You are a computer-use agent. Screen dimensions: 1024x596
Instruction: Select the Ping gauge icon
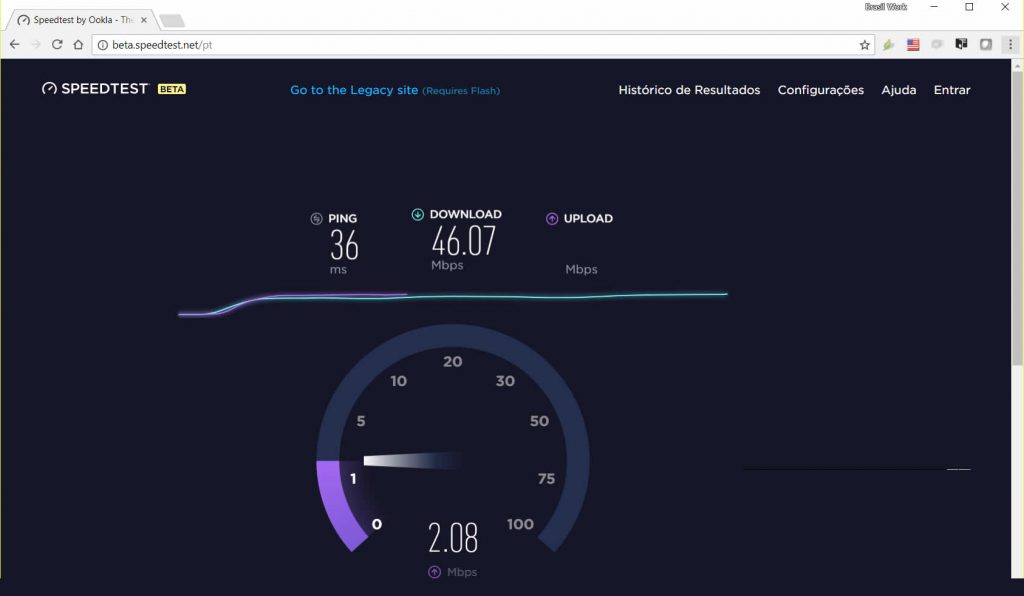point(317,218)
